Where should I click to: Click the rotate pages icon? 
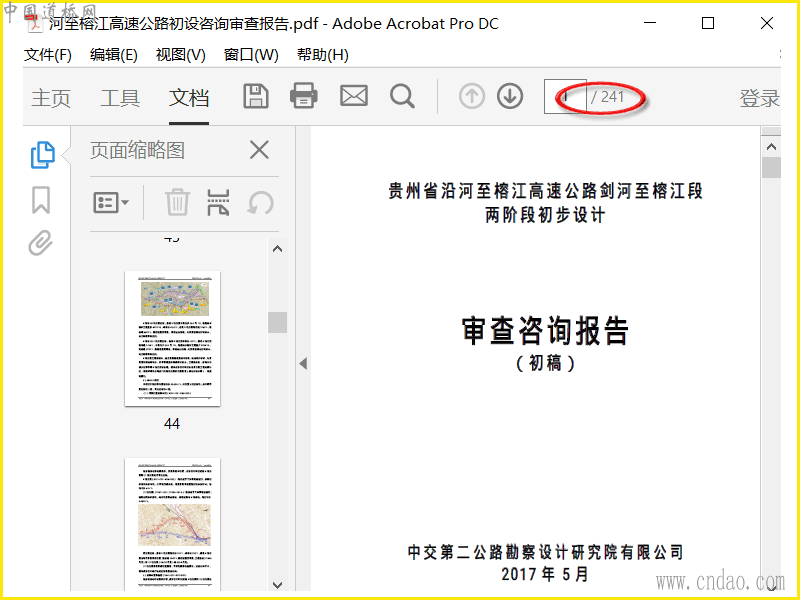[260, 203]
